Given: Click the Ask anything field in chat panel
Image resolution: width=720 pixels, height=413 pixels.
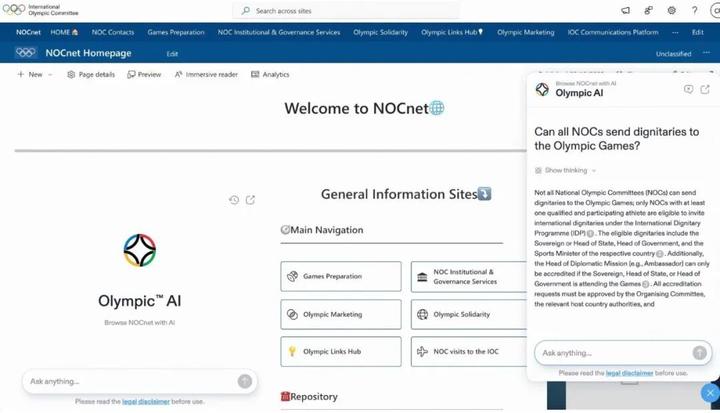Looking at the screenshot, I should [x=612, y=353].
